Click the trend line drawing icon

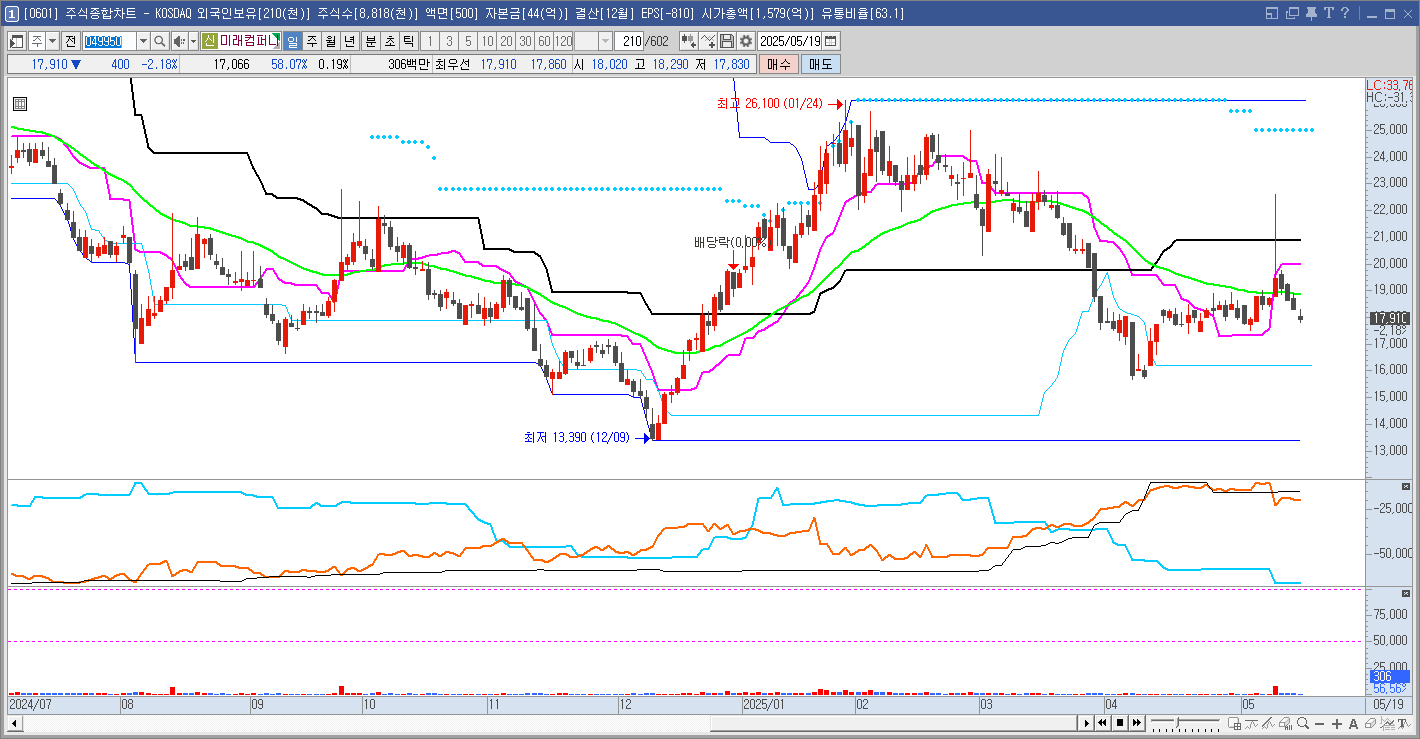(x=1251, y=723)
